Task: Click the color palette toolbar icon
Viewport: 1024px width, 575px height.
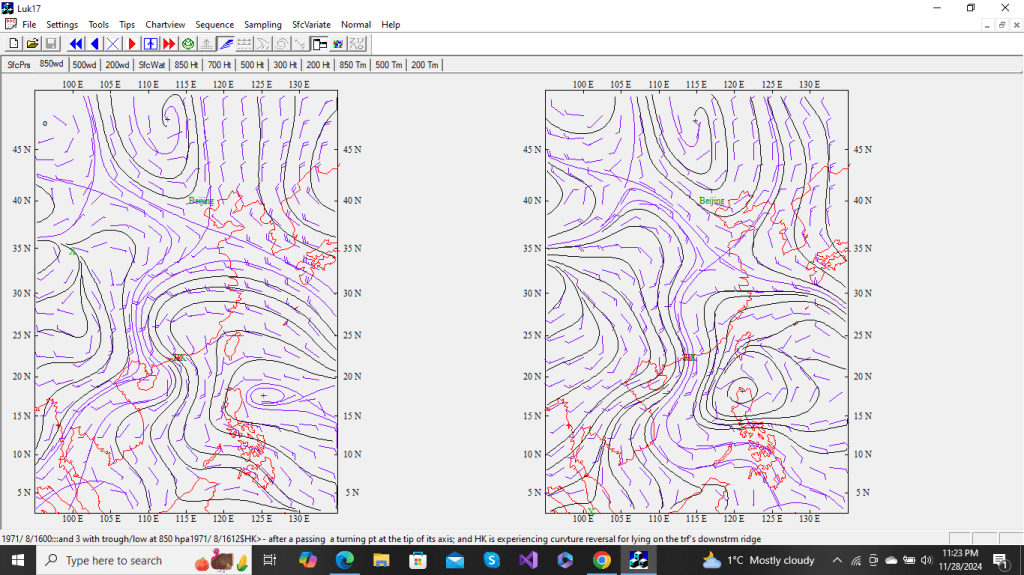Action: pyautogui.click(x=338, y=44)
